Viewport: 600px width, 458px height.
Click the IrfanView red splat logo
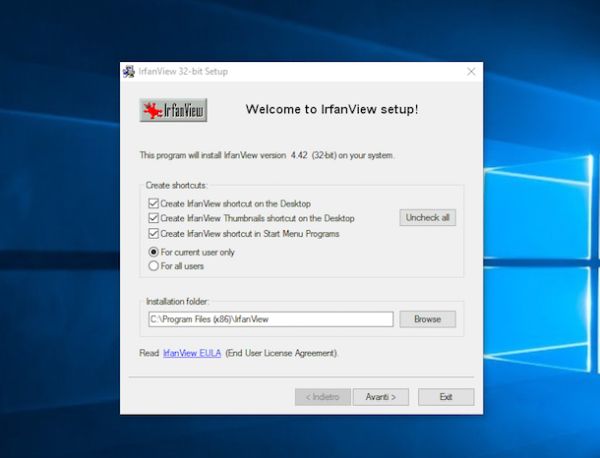point(172,110)
